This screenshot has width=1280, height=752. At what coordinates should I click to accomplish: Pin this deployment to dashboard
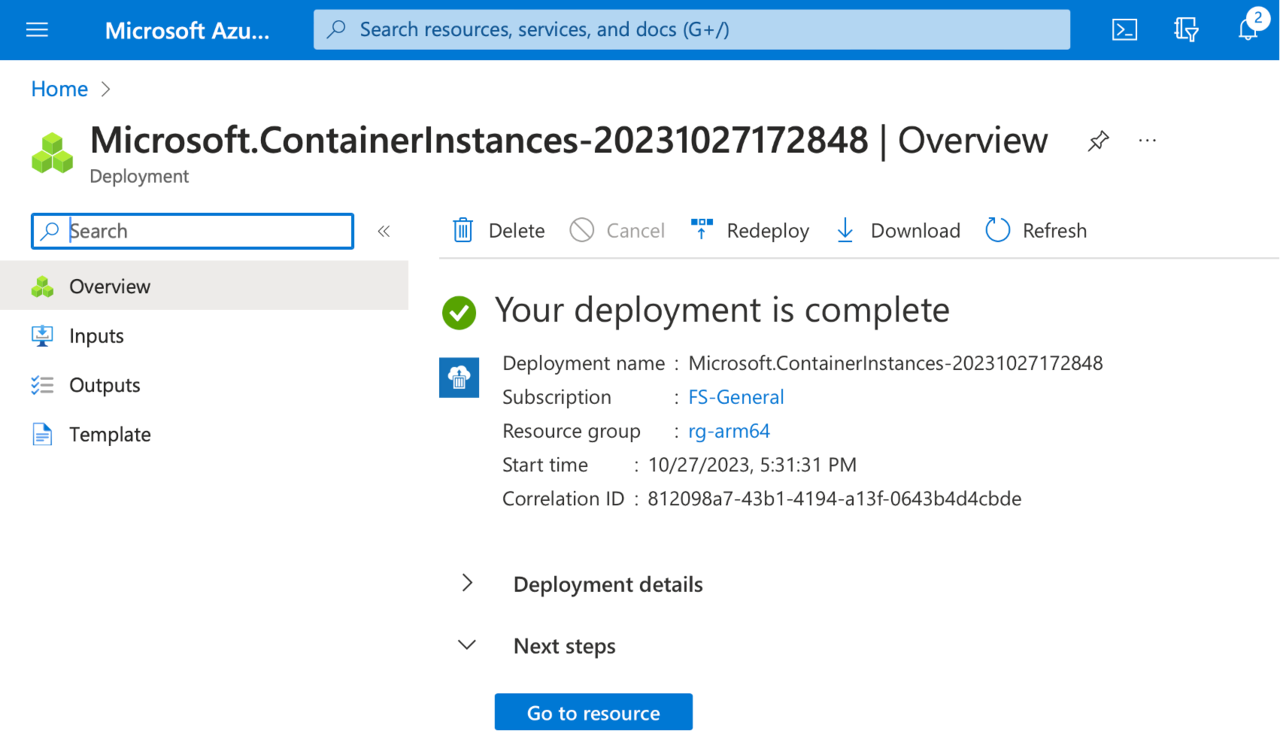pos(1098,141)
